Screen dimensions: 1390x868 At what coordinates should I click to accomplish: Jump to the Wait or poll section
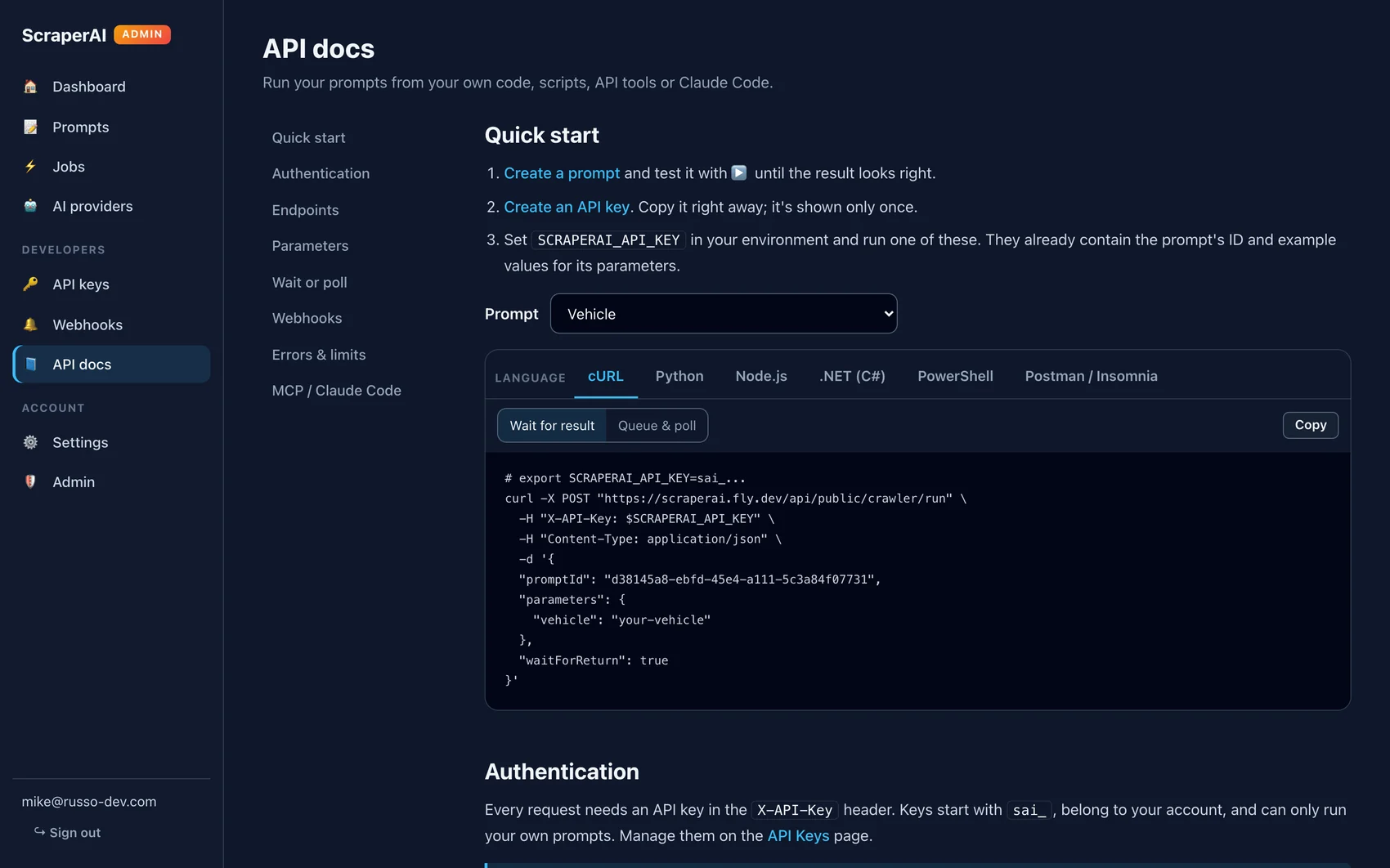309,282
